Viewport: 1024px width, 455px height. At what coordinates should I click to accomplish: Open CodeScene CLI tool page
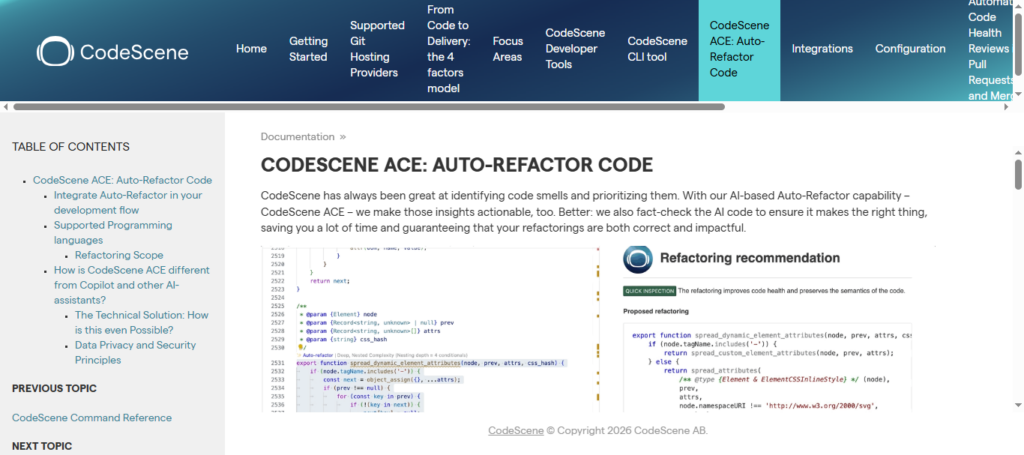658,49
